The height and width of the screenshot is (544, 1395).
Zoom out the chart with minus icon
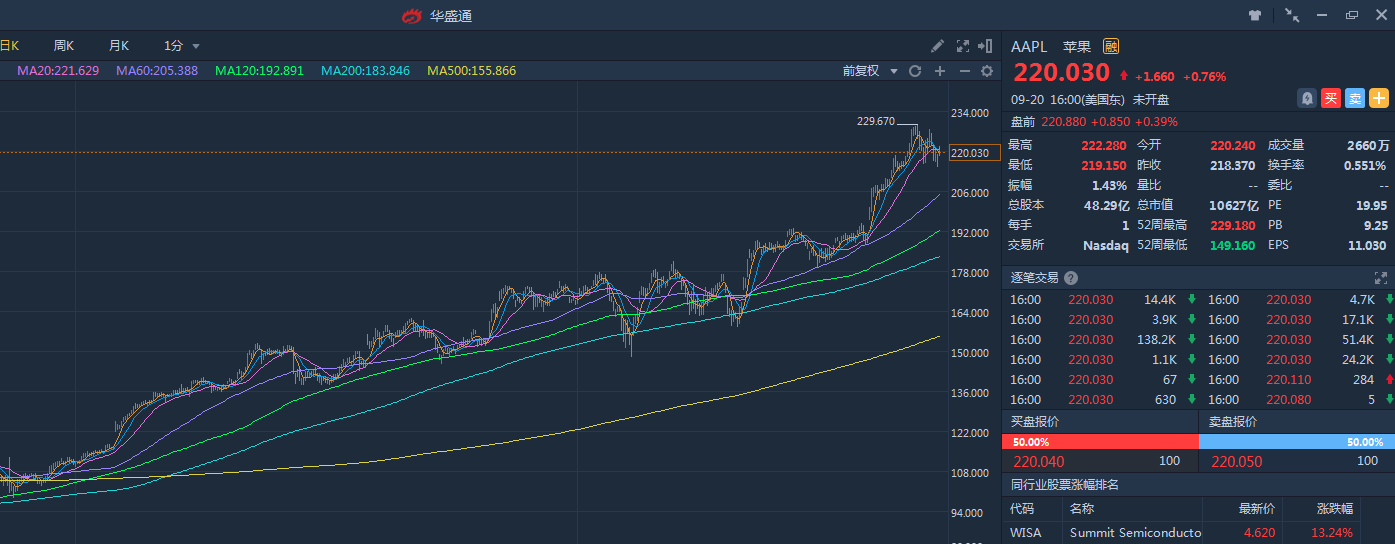964,71
